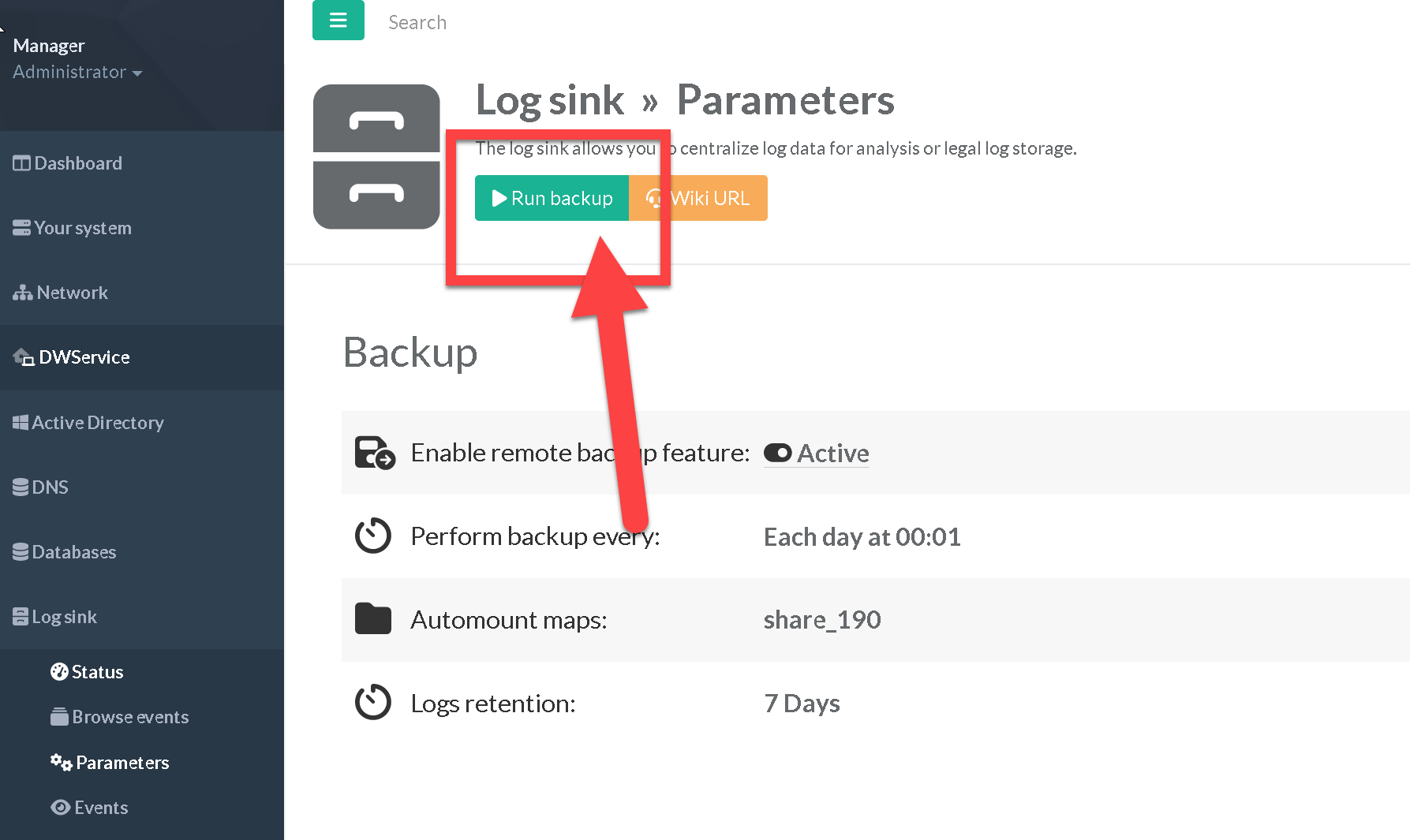This screenshot has height=840, width=1410.
Task: Click the clock icon beside Logs retention
Action: click(x=372, y=703)
